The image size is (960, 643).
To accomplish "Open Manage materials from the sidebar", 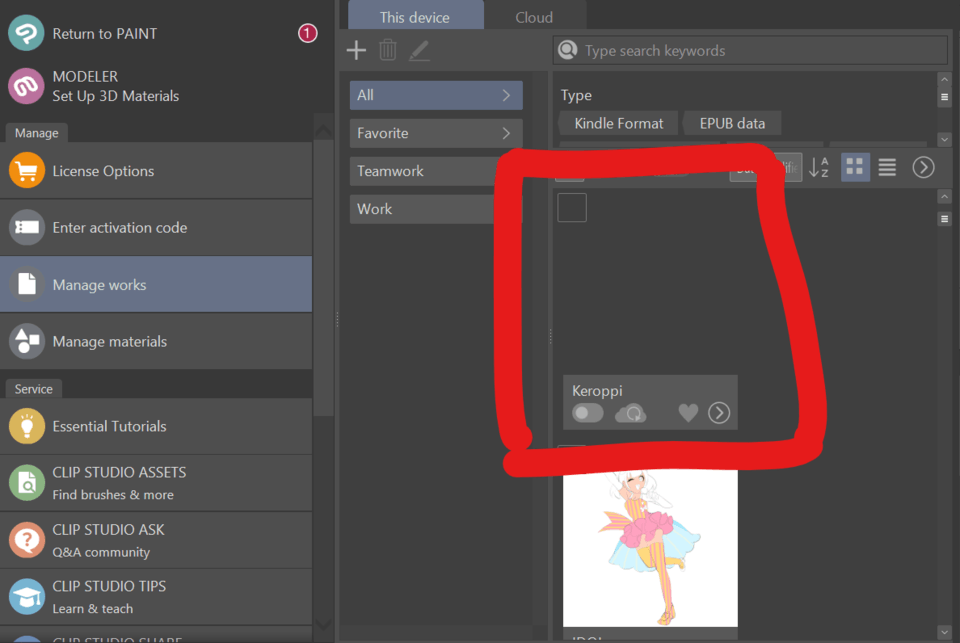I will [x=26, y=341].
